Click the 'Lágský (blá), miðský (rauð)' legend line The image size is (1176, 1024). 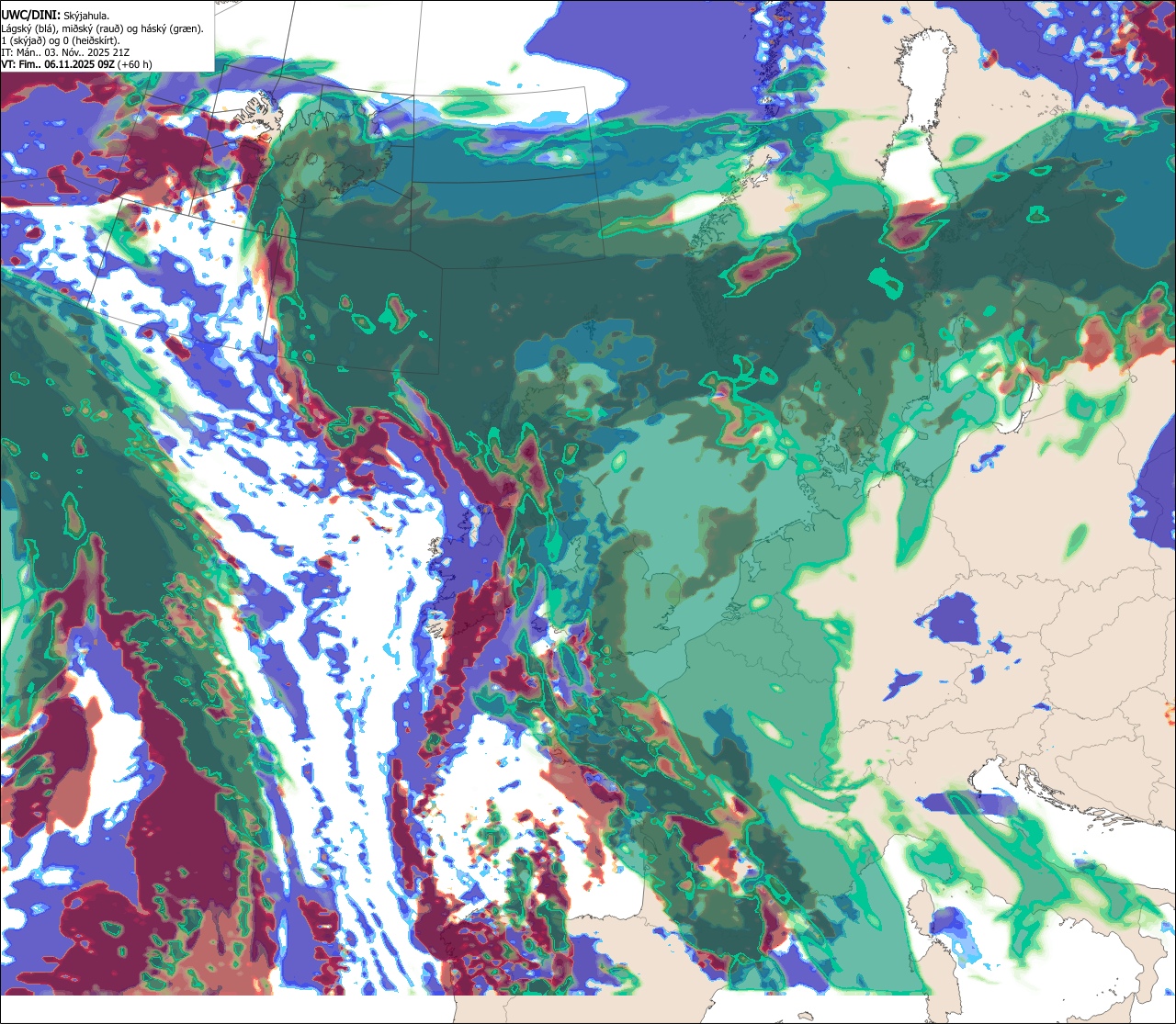(103, 28)
